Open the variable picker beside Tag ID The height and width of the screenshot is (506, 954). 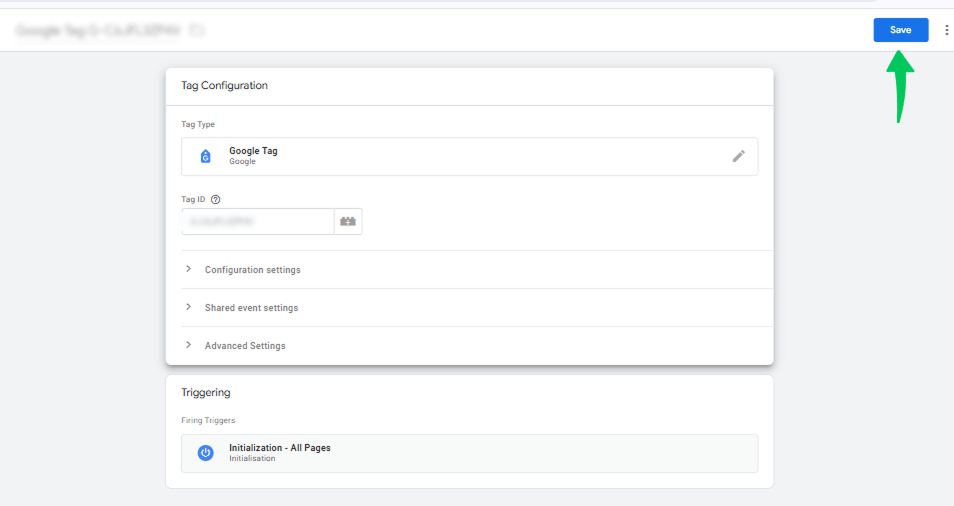pyautogui.click(x=348, y=221)
